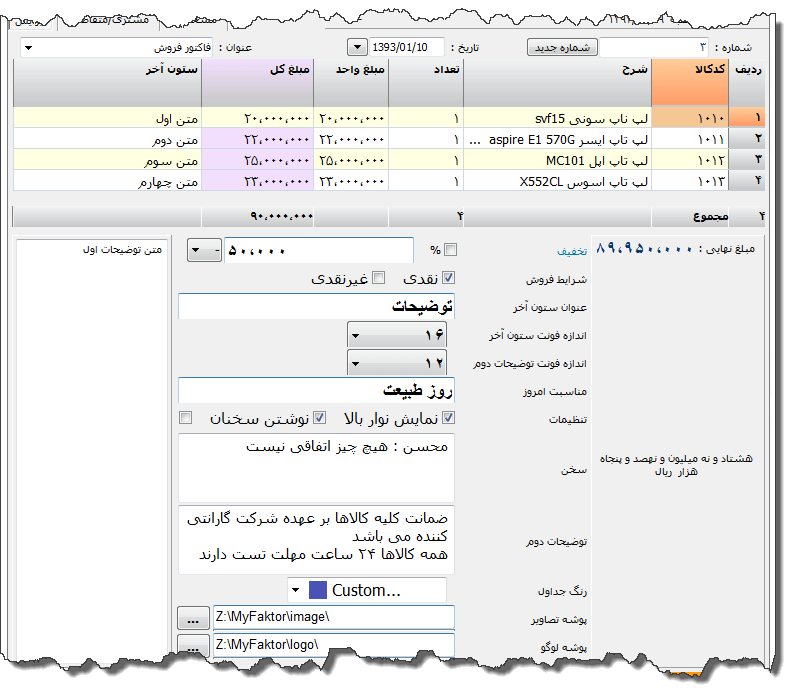
Task: Uncheck the نقدی (cash) checkbox
Action: pyautogui.click(x=449, y=278)
